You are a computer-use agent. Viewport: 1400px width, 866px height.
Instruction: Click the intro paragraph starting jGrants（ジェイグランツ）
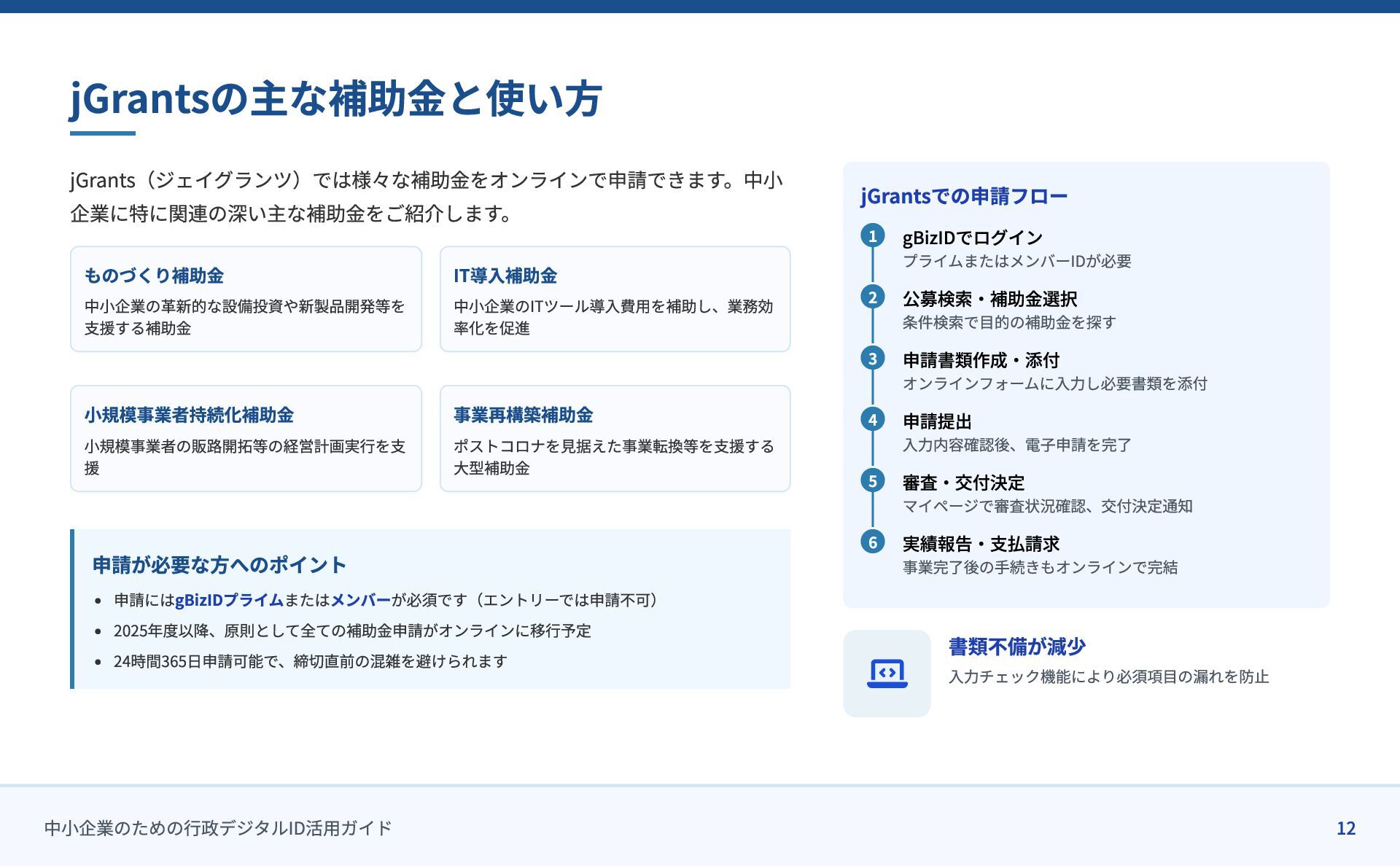click(x=427, y=197)
